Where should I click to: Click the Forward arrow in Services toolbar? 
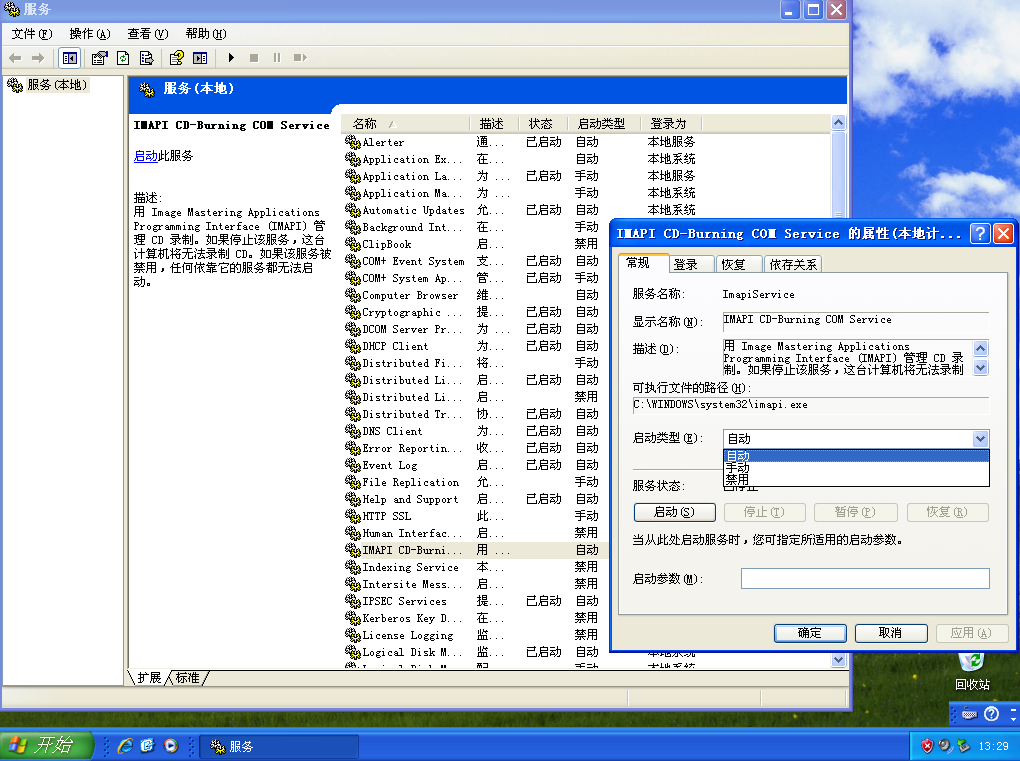(38, 58)
